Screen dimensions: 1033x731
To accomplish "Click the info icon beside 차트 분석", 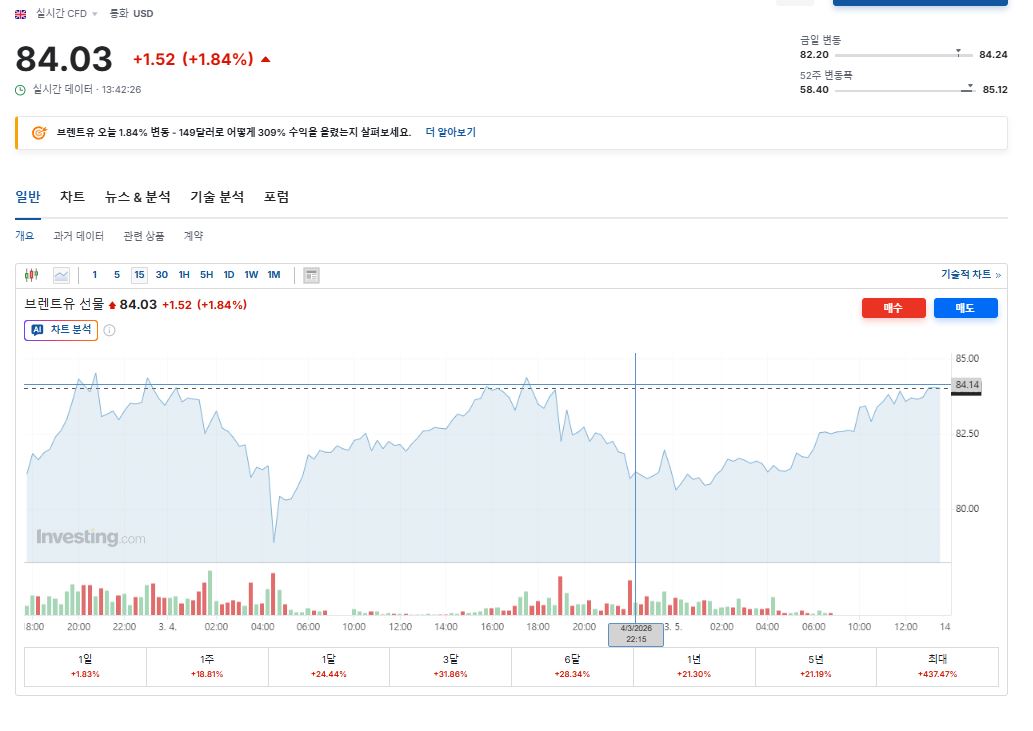I will (x=109, y=331).
